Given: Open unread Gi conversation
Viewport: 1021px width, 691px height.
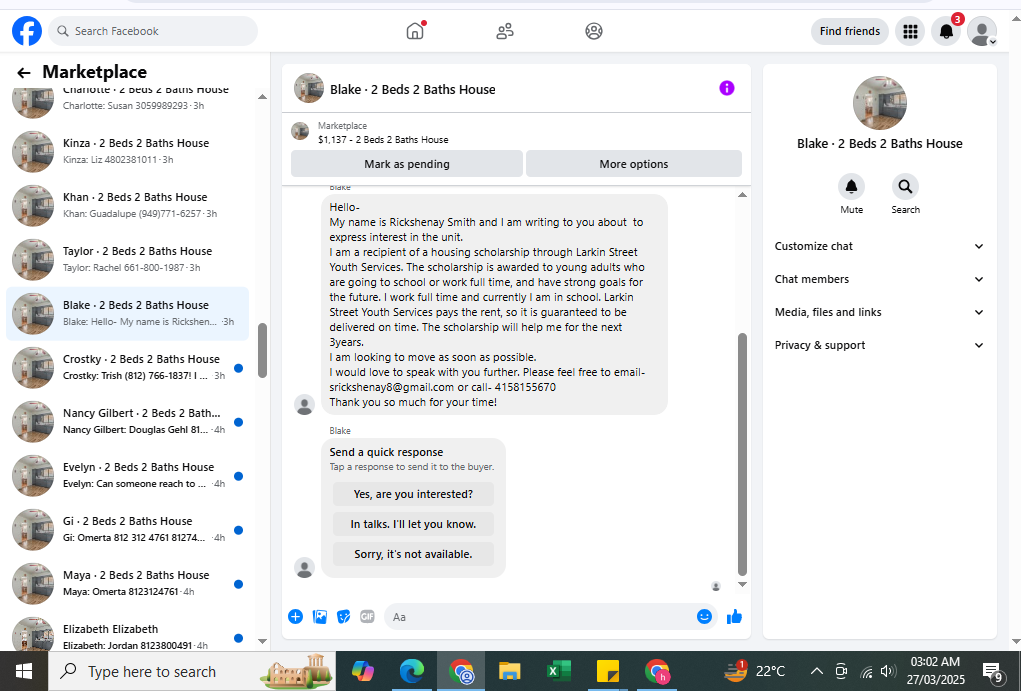Looking at the screenshot, I should tap(128, 529).
